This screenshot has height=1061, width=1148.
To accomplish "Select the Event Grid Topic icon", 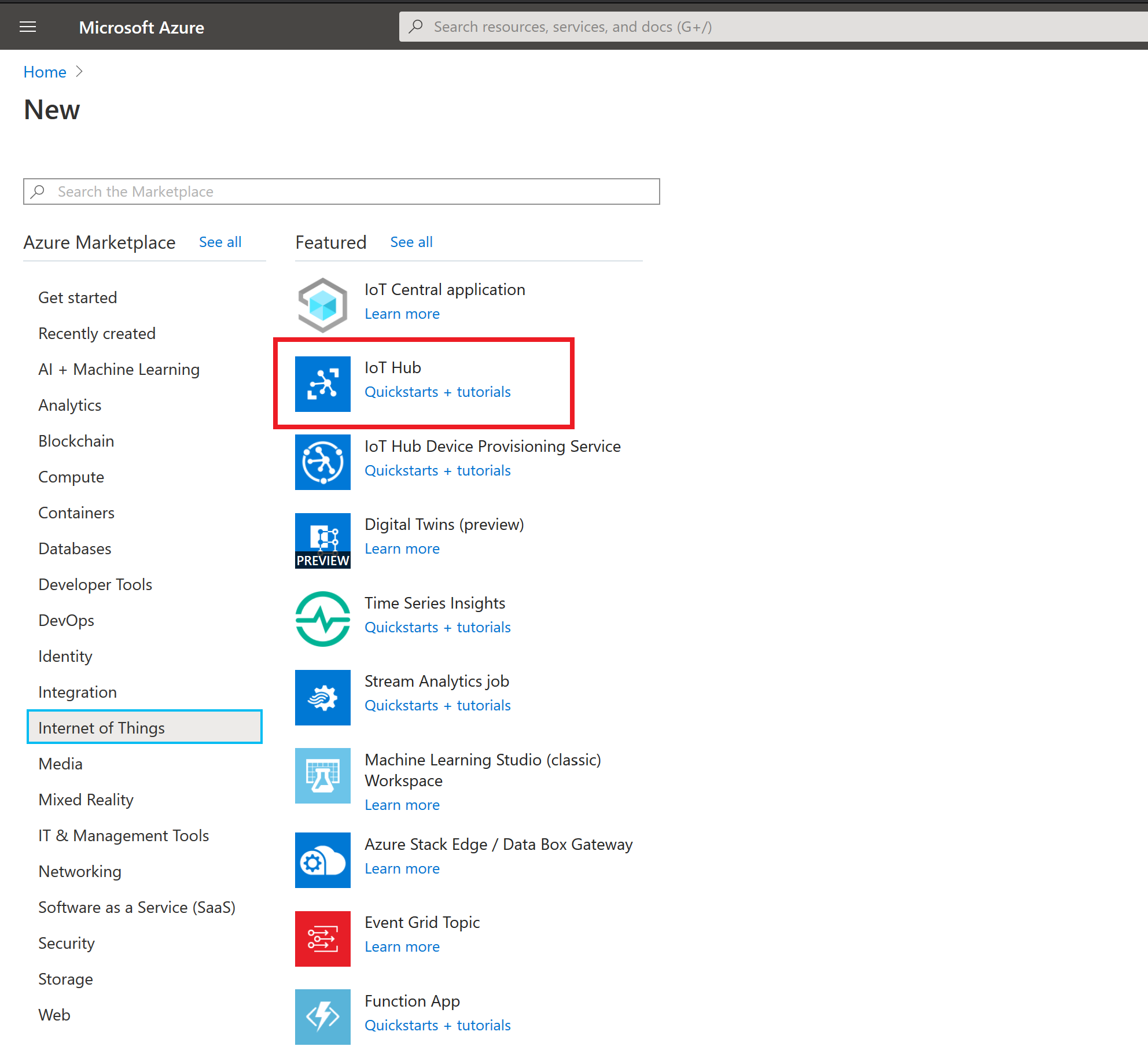I will click(x=322, y=939).
